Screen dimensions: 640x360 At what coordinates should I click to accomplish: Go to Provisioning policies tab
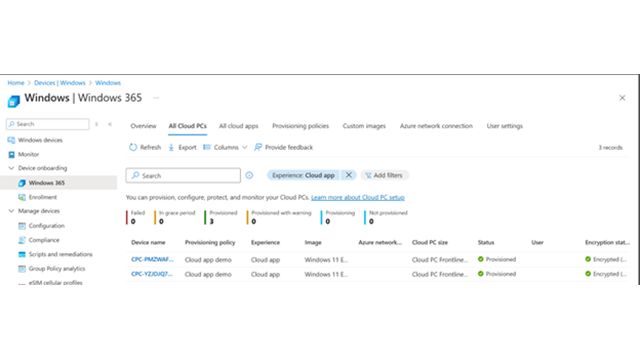coord(300,126)
